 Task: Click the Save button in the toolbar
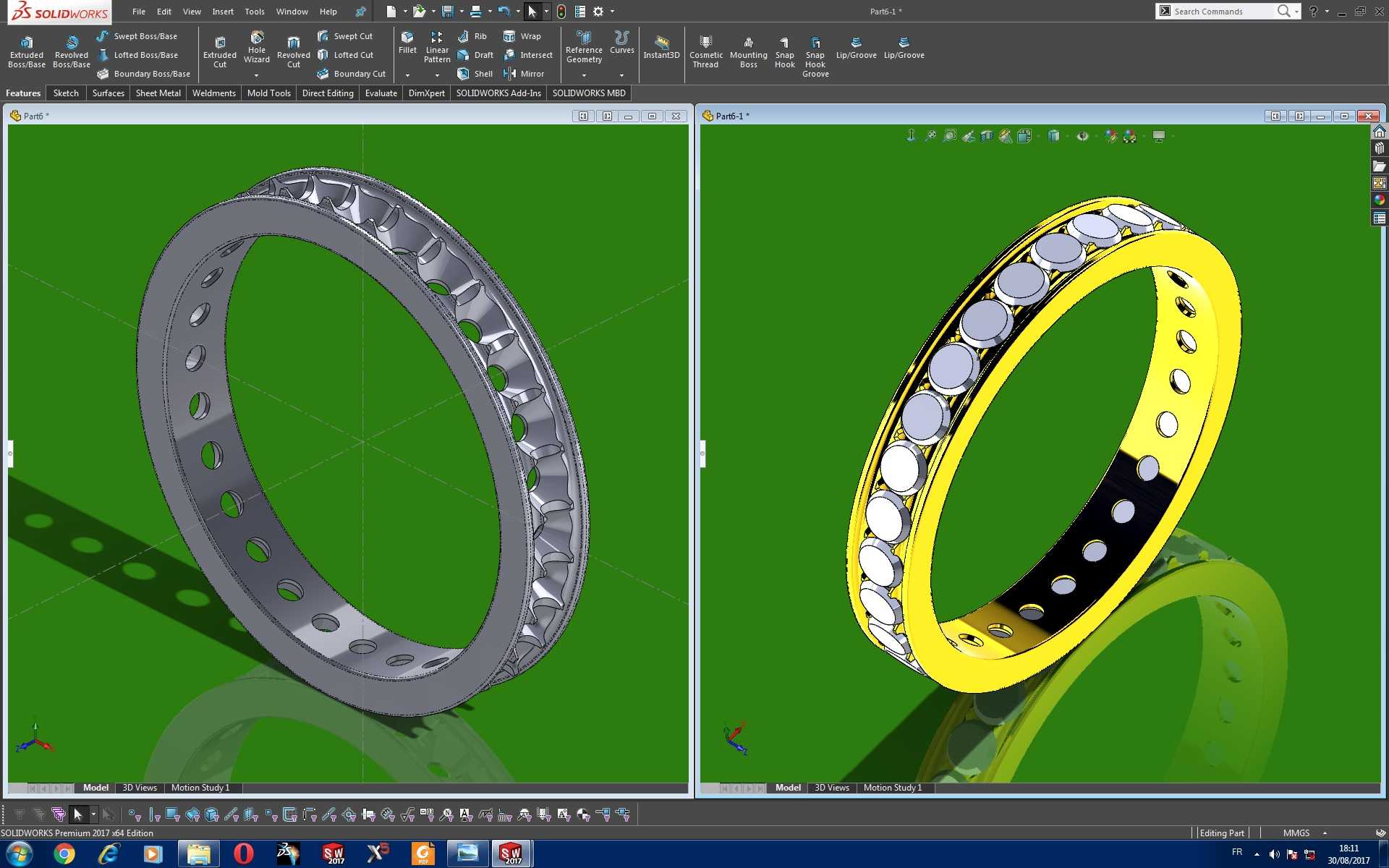pyautogui.click(x=448, y=12)
